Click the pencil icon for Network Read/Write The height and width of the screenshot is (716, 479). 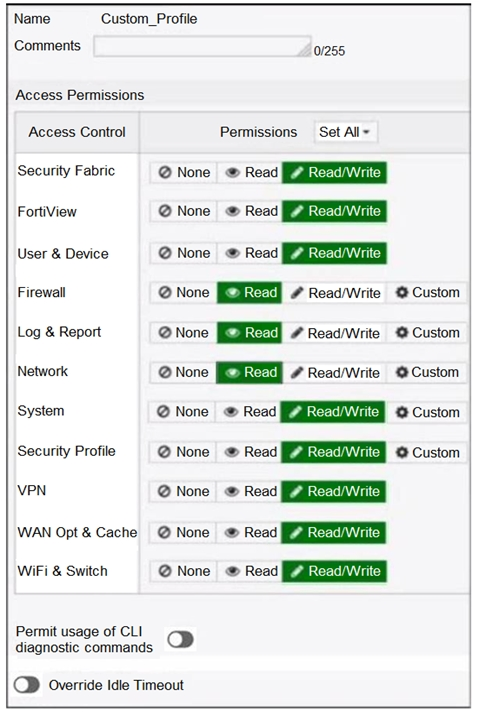(x=297, y=373)
